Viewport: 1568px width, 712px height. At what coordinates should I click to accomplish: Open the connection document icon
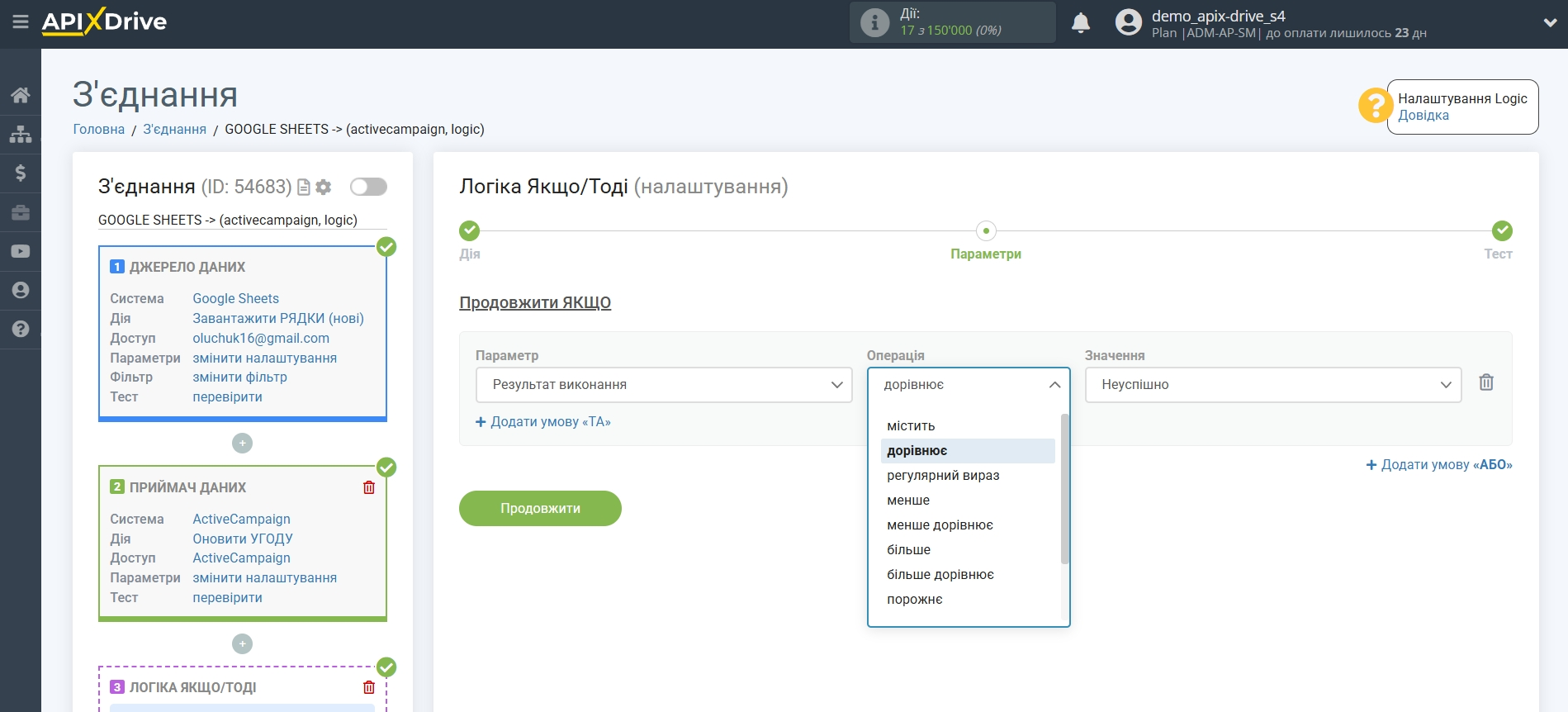pos(304,187)
